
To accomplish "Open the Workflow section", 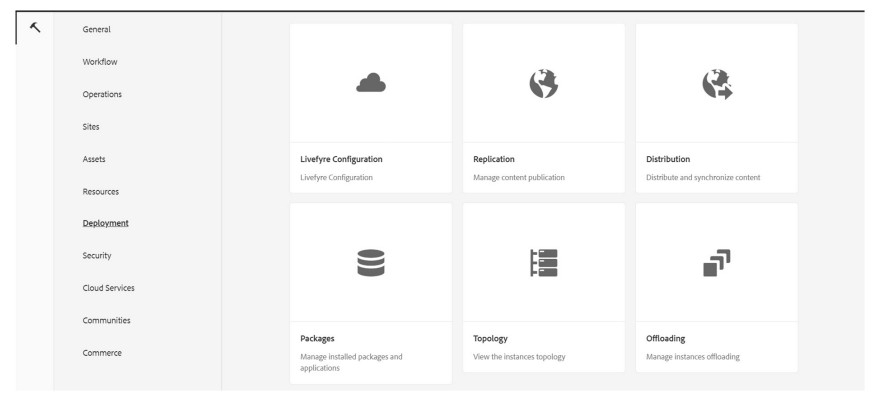I will point(100,62).
